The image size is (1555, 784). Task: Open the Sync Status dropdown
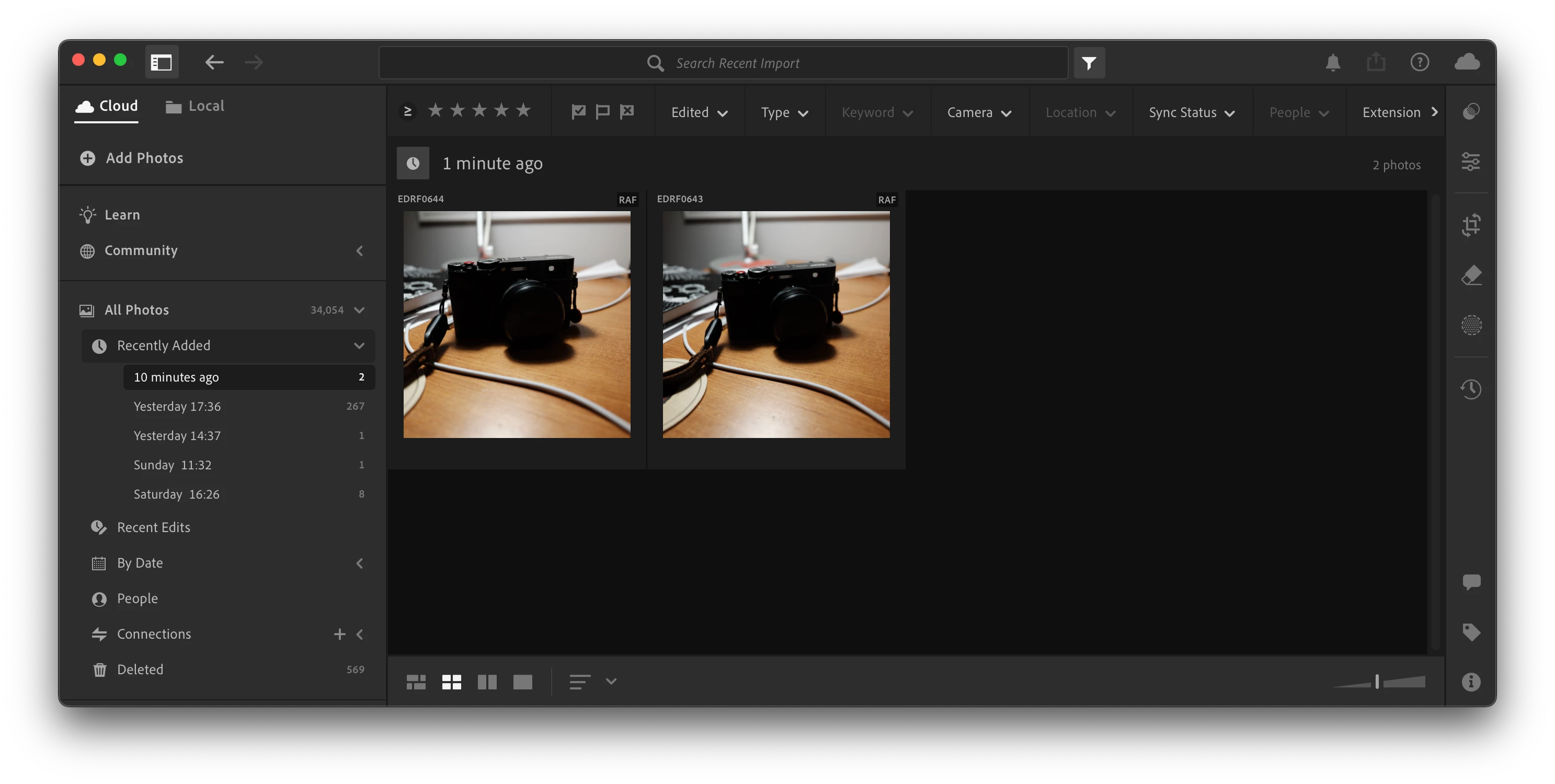point(1191,113)
